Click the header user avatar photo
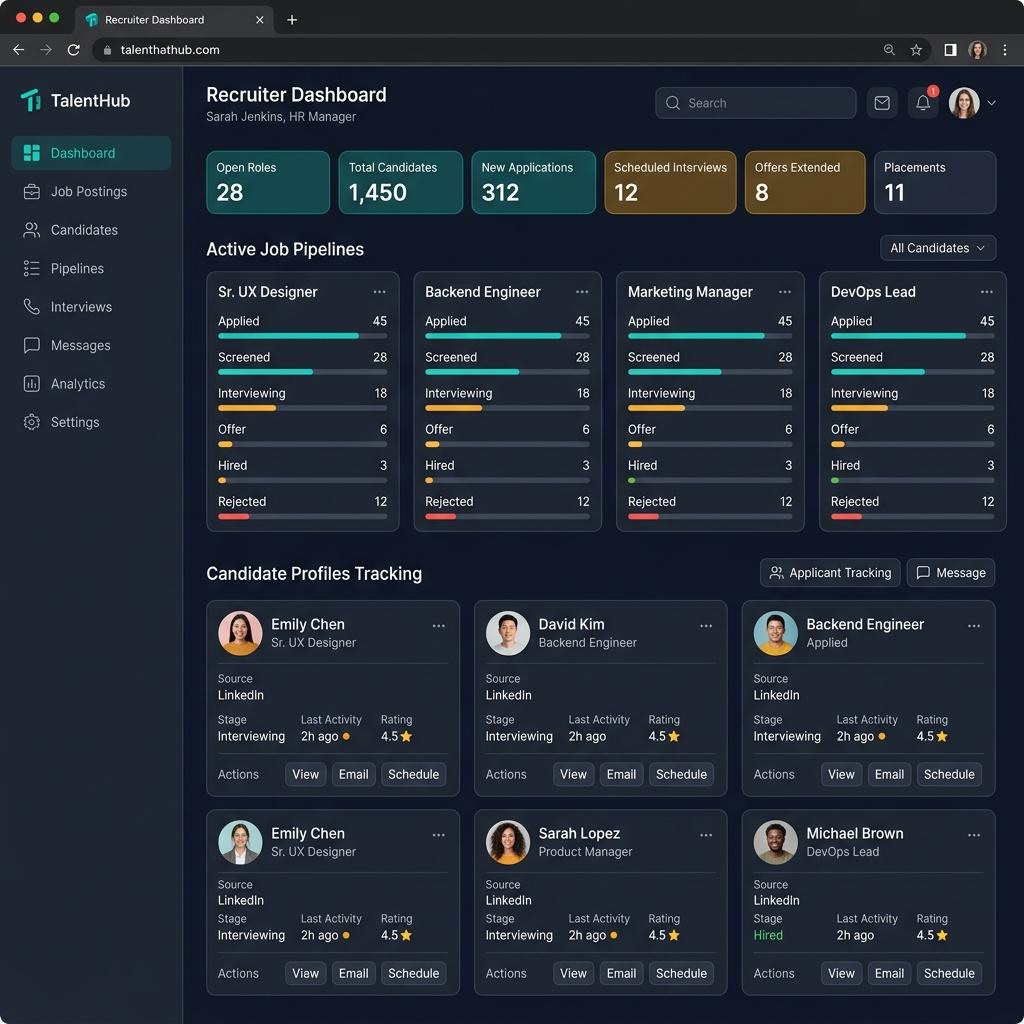The width and height of the screenshot is (1024, 1024). point(964,103)
